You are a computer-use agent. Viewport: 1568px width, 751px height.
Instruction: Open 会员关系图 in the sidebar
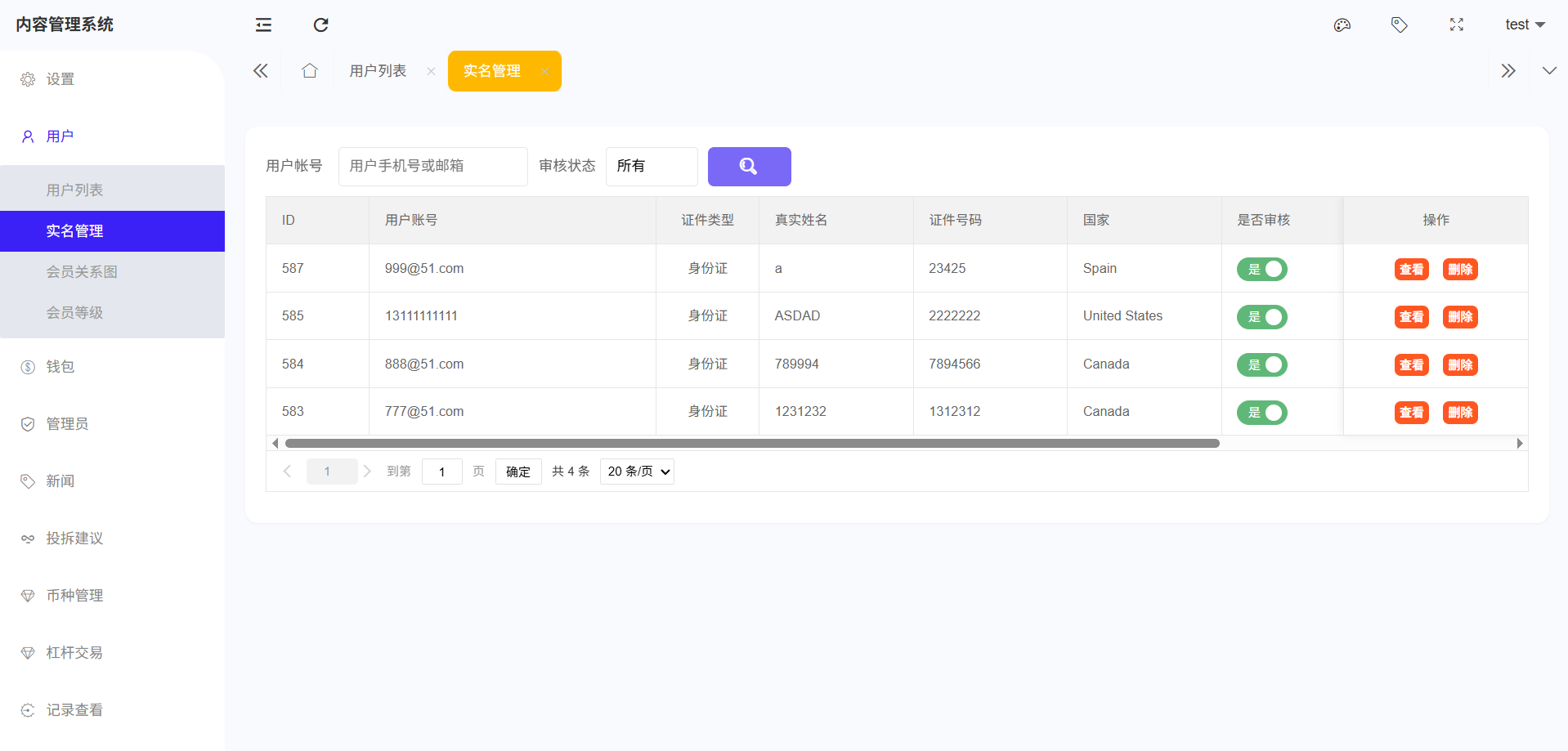(82, 272)
